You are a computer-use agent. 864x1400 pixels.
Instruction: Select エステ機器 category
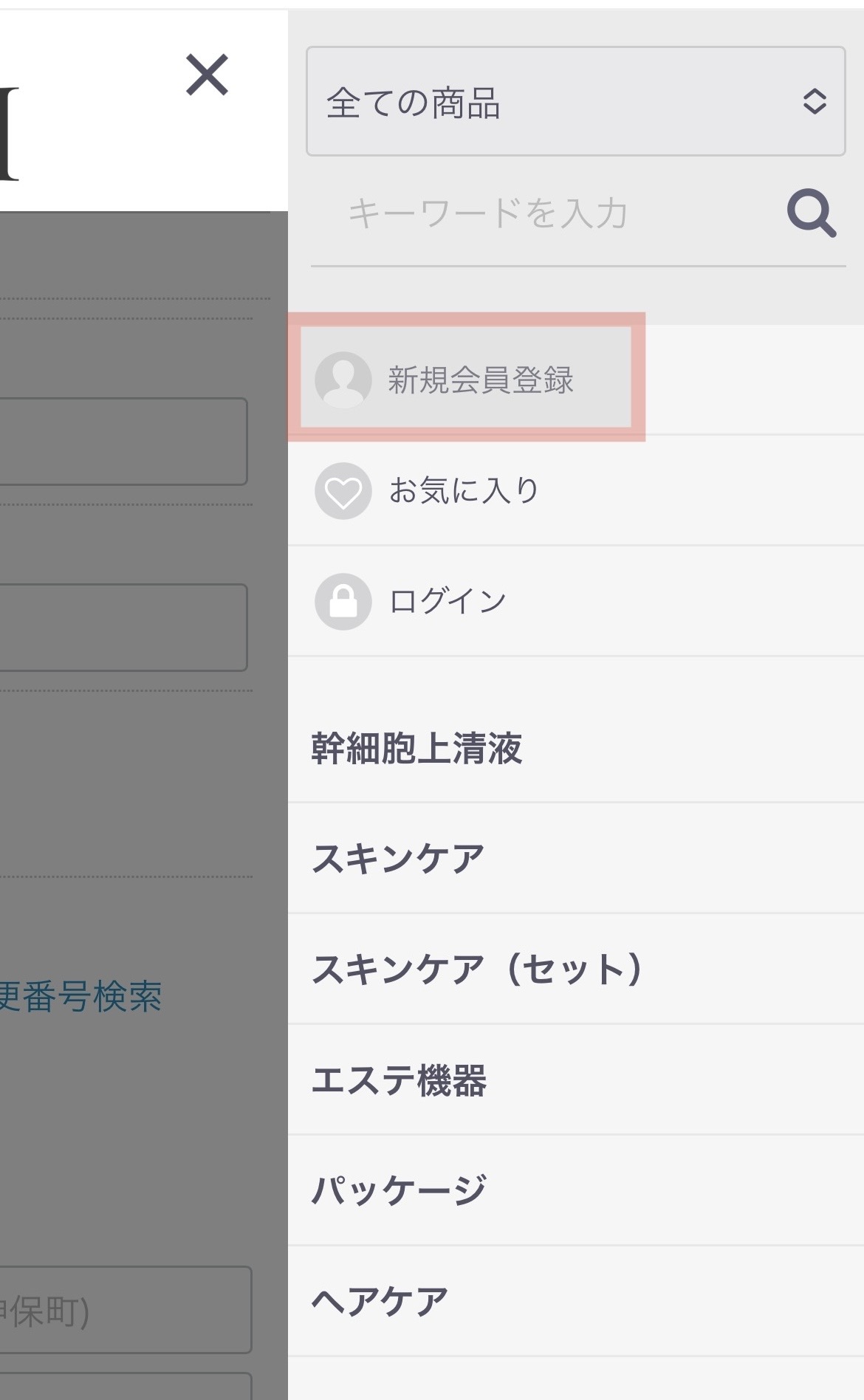click(x=576, y=1080)
